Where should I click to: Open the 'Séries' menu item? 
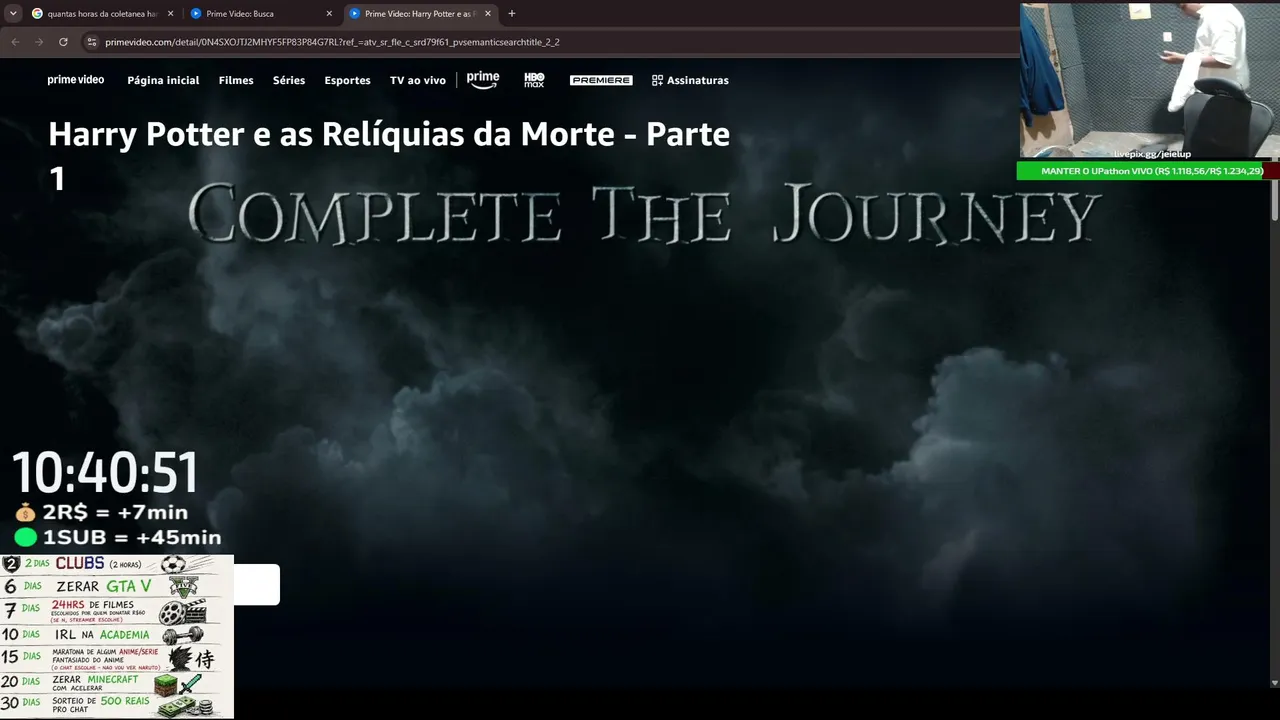(x=289, y=80)
